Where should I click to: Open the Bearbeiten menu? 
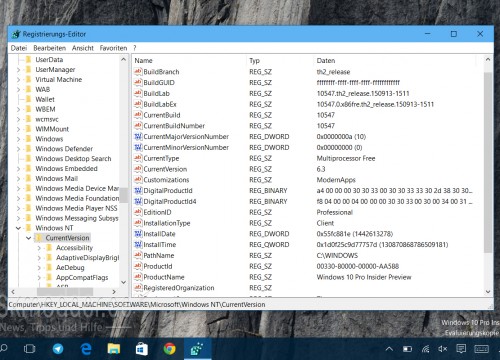[x=50, y=48]
